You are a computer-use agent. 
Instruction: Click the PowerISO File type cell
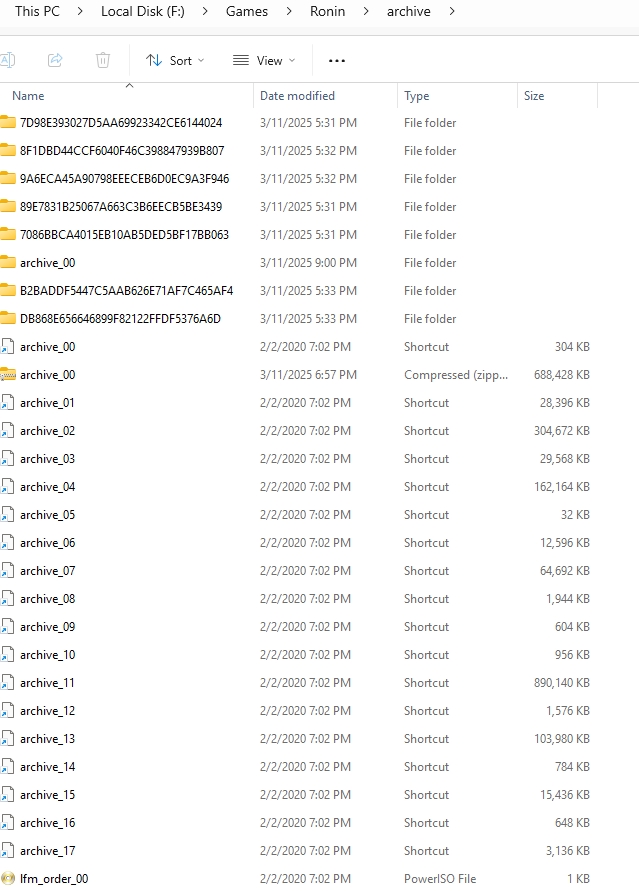(440, 878)
